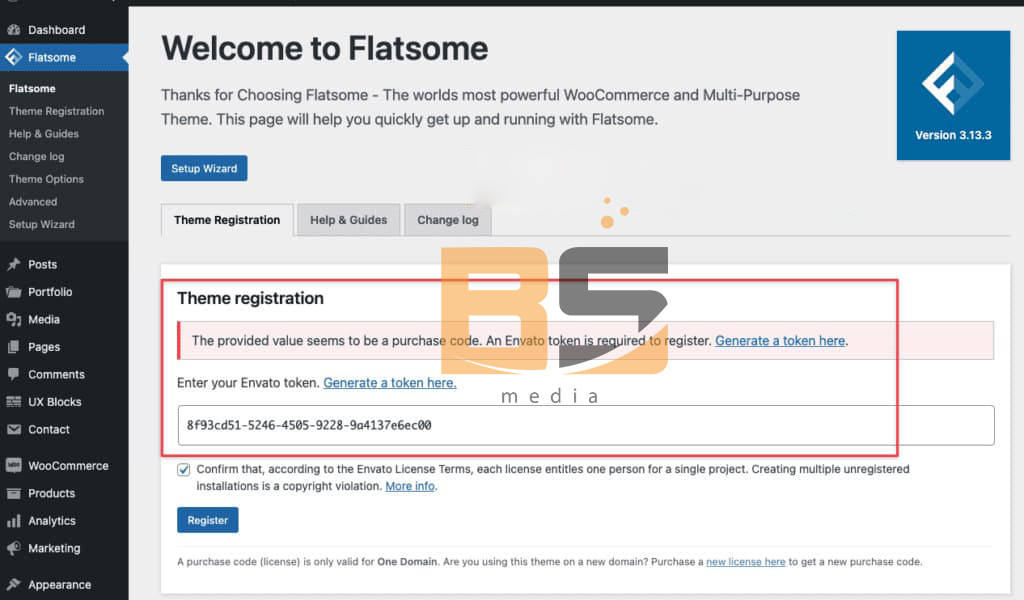Click the Portfolio folder icon

coord(14,292)
